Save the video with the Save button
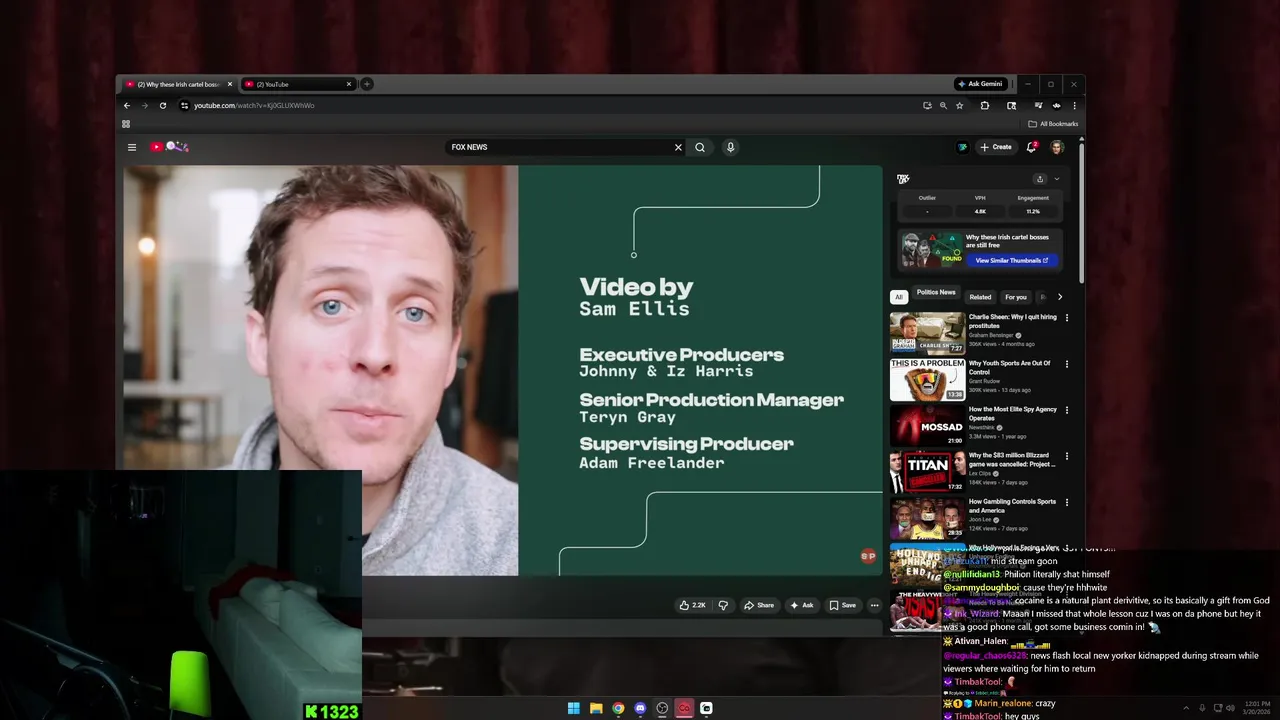The image size is (1280, 720). click(843, 605)
